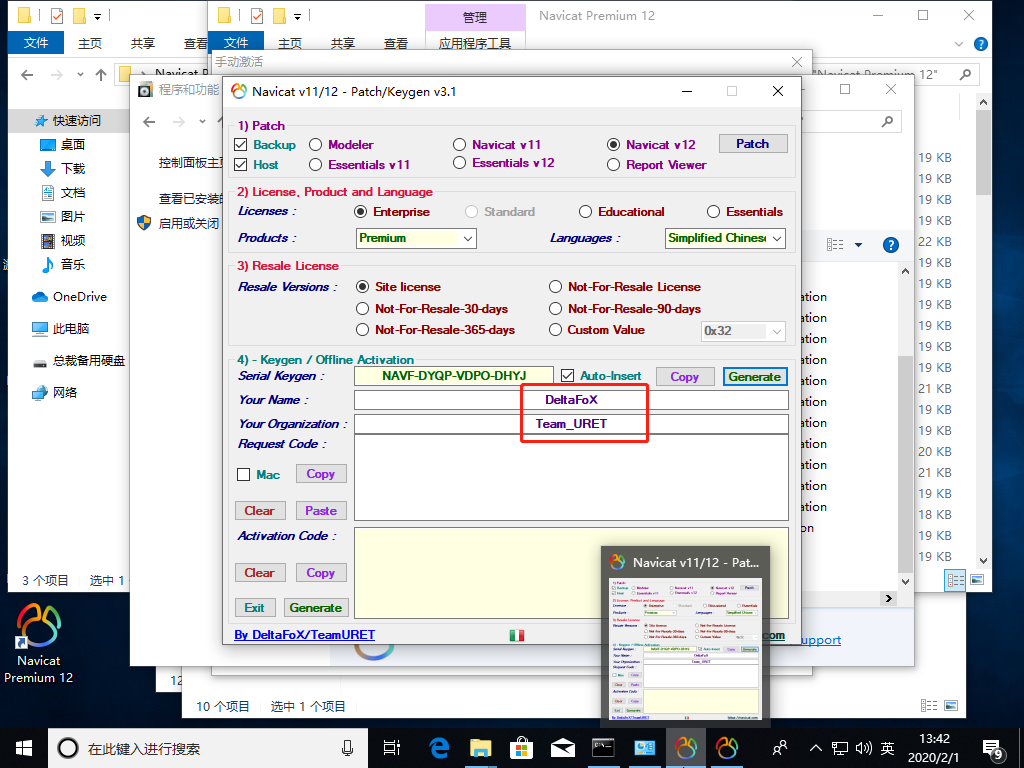Click the Windows Start button
This screenshot has height=768, width=1024.
(x=24, y=748)
